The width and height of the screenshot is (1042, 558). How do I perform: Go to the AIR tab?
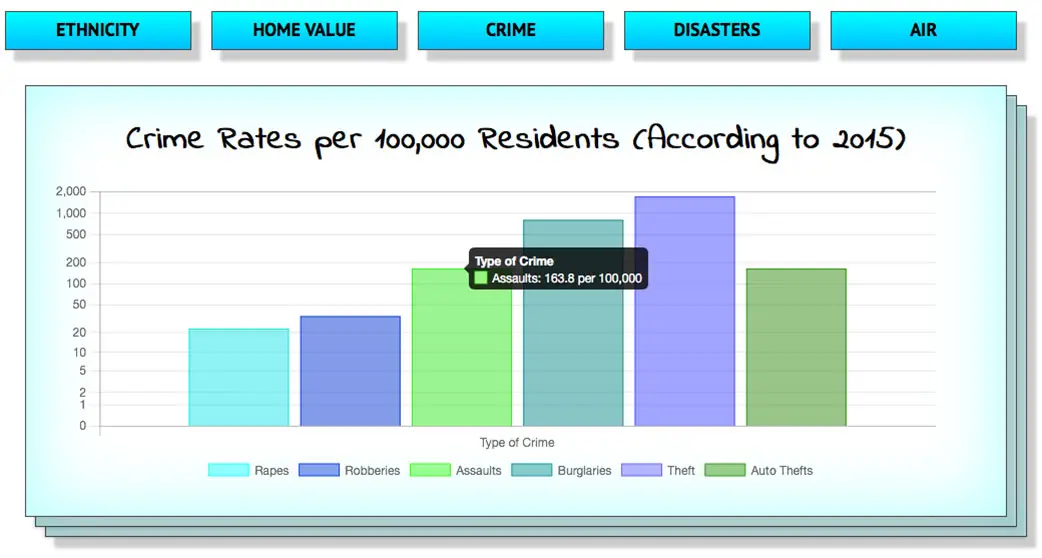click(x=923, y=30)
